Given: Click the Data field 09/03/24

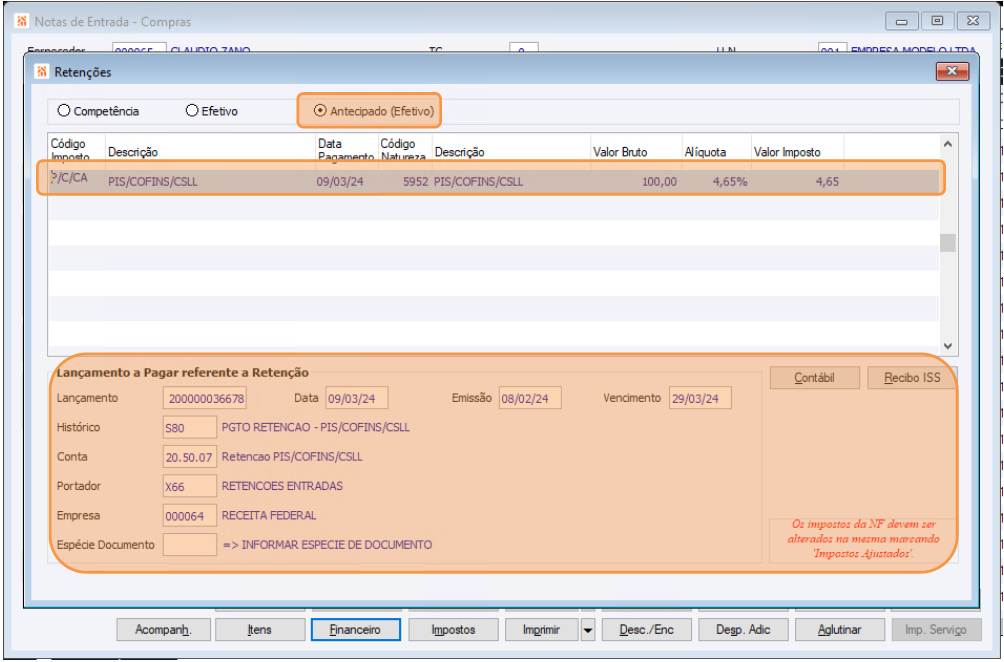Looking at the screenshot, I should pos(357,398).
